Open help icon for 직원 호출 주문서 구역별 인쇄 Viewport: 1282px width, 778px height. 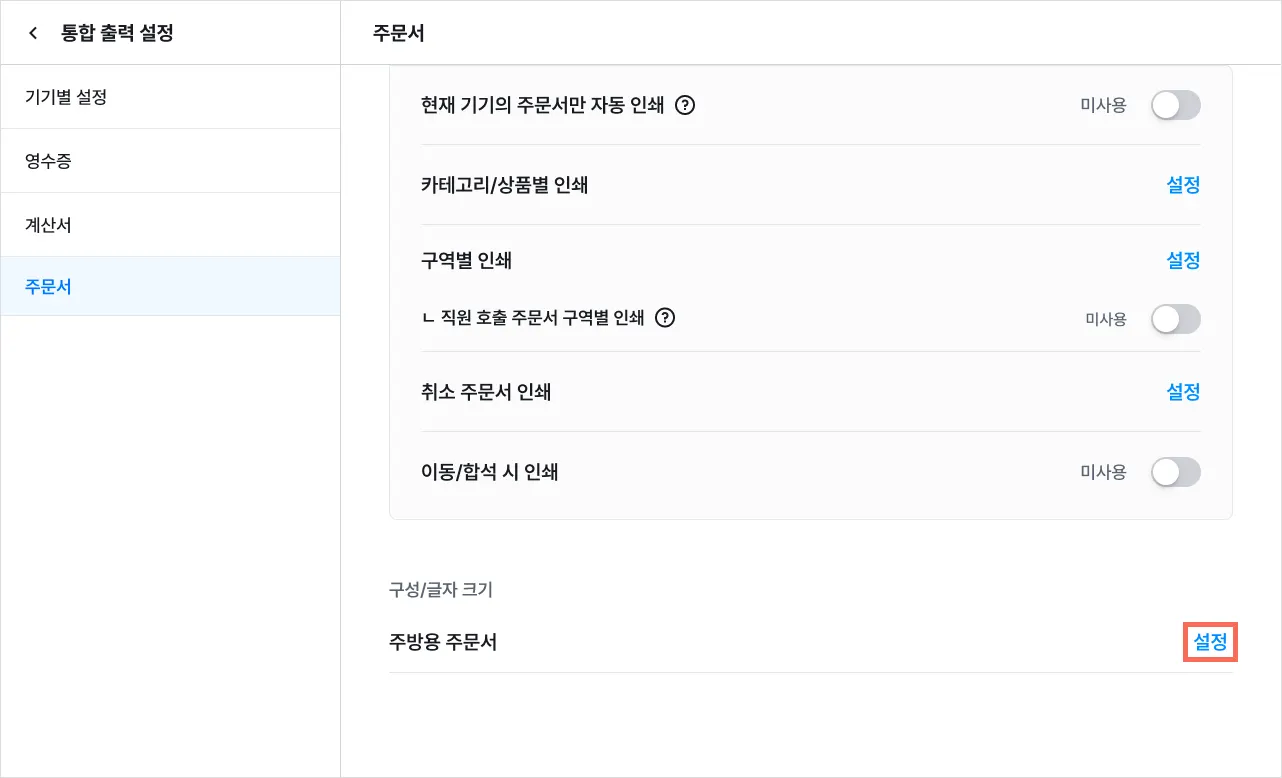click(x=665, y=318)
